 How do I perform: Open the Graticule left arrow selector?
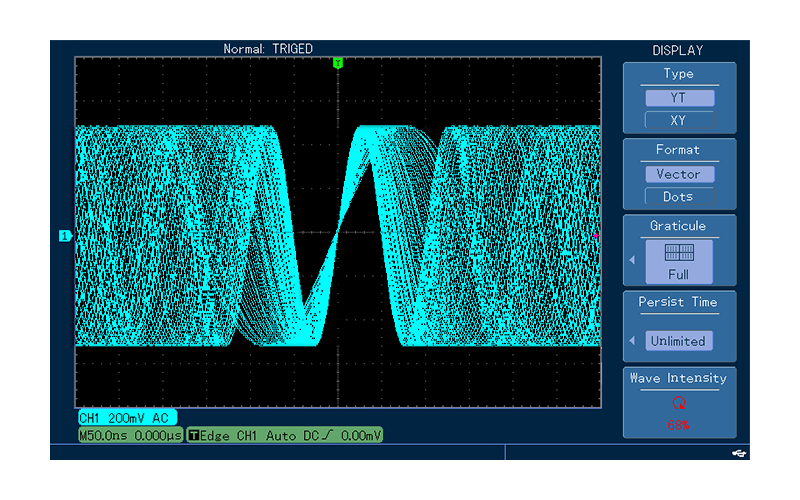(633, 260)
